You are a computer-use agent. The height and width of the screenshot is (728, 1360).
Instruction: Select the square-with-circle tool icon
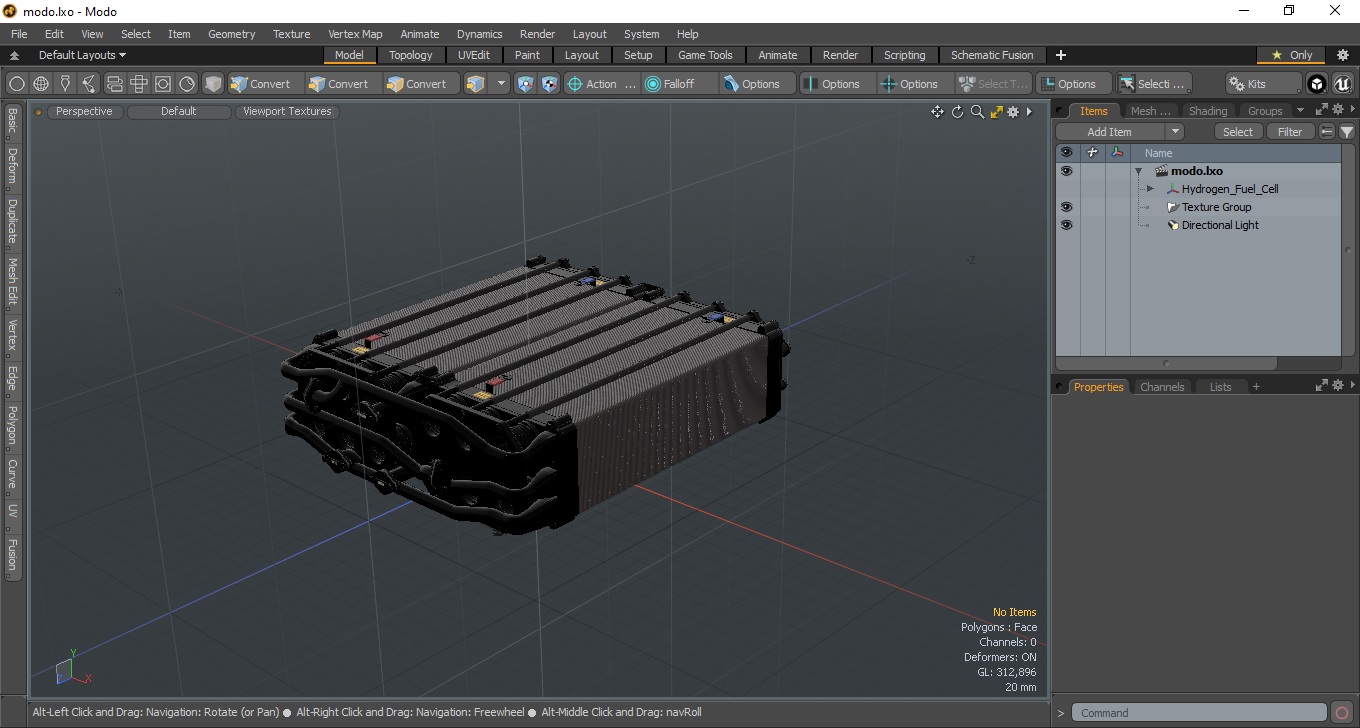tap(163, 84)
